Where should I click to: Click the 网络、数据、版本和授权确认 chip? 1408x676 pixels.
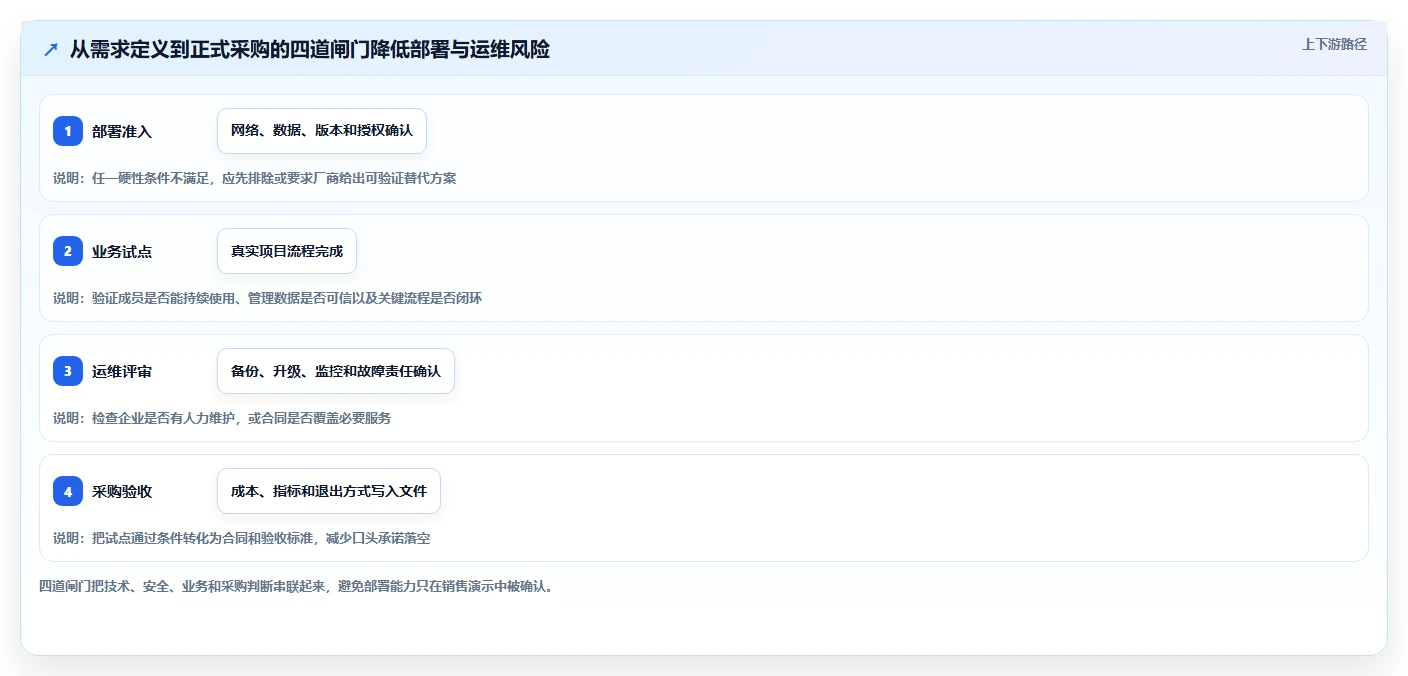tap(322, 131)
